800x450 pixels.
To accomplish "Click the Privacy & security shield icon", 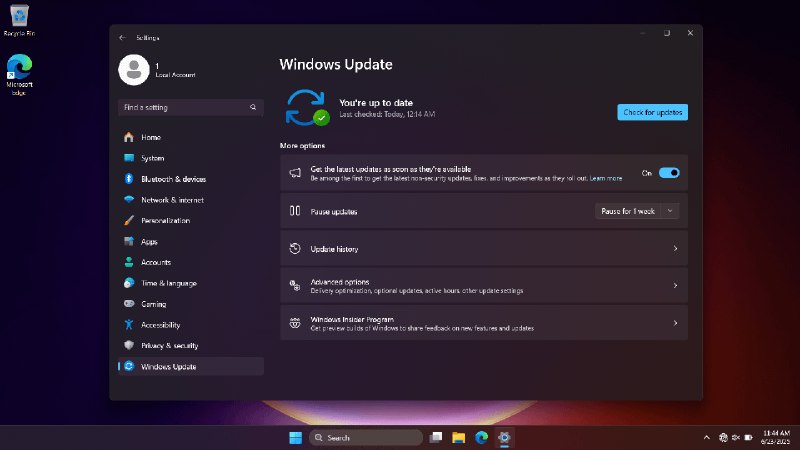I will [x=129, y=345].
